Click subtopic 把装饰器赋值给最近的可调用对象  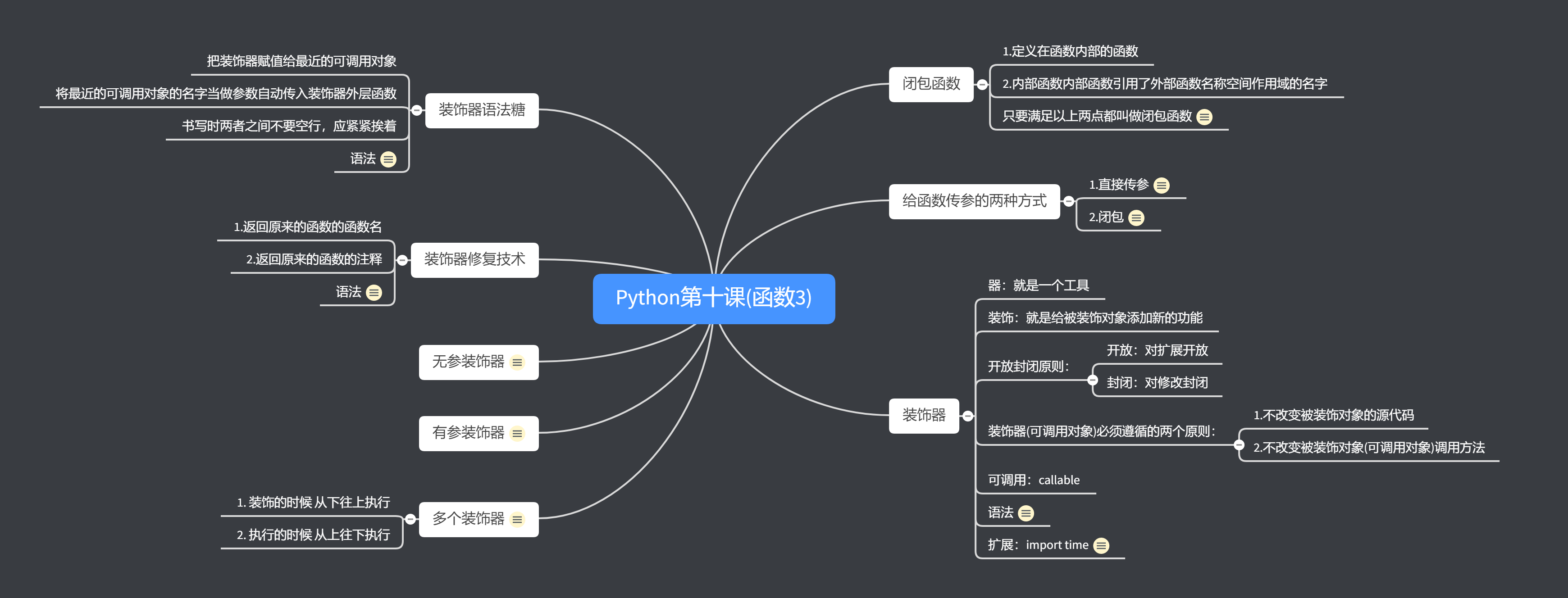301,61
